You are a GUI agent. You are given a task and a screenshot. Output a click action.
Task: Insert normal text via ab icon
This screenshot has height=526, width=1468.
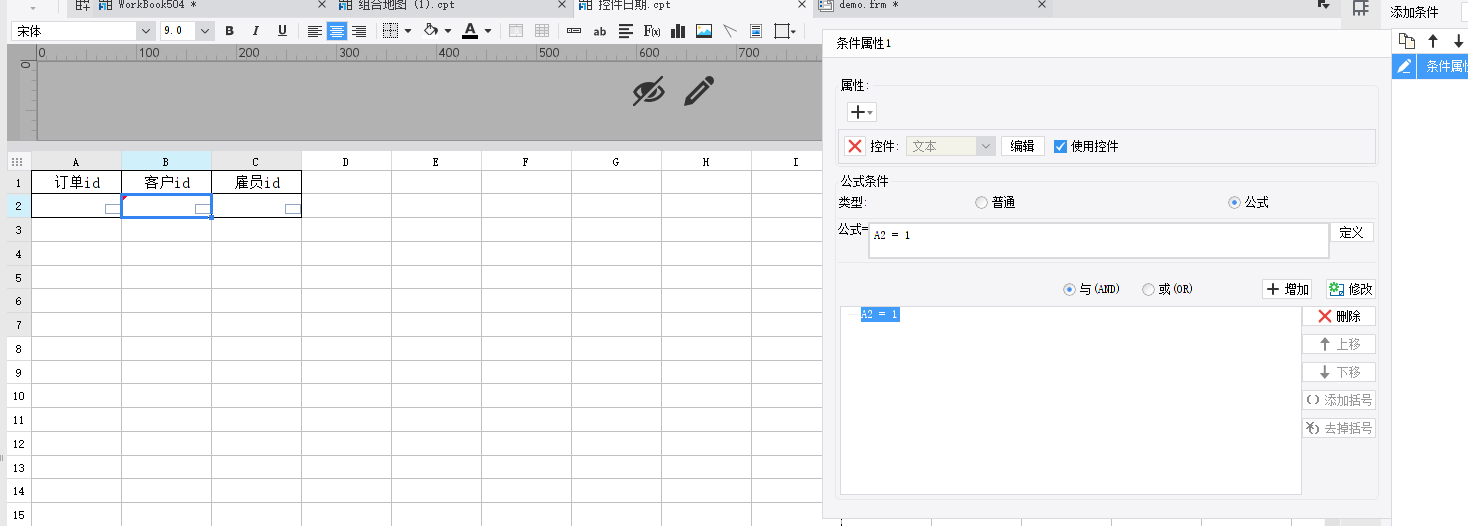click(x=600, y=31)
